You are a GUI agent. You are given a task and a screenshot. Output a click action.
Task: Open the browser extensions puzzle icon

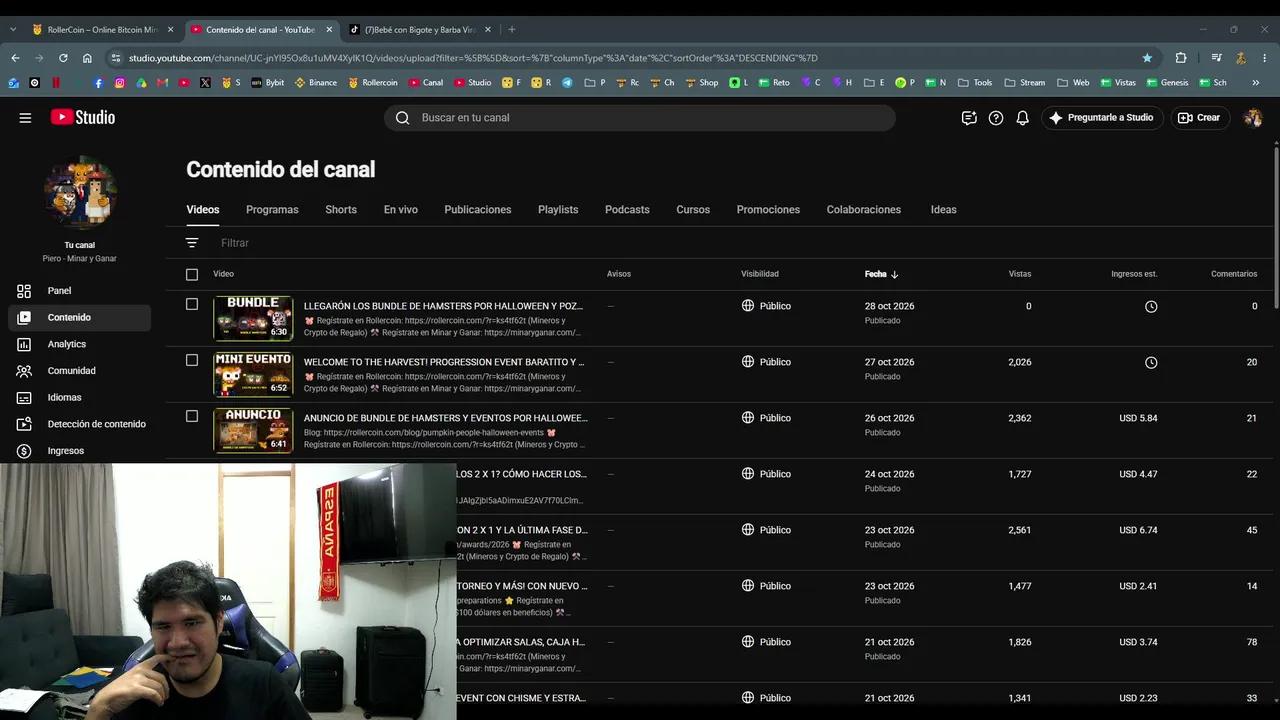(1181, 58)
